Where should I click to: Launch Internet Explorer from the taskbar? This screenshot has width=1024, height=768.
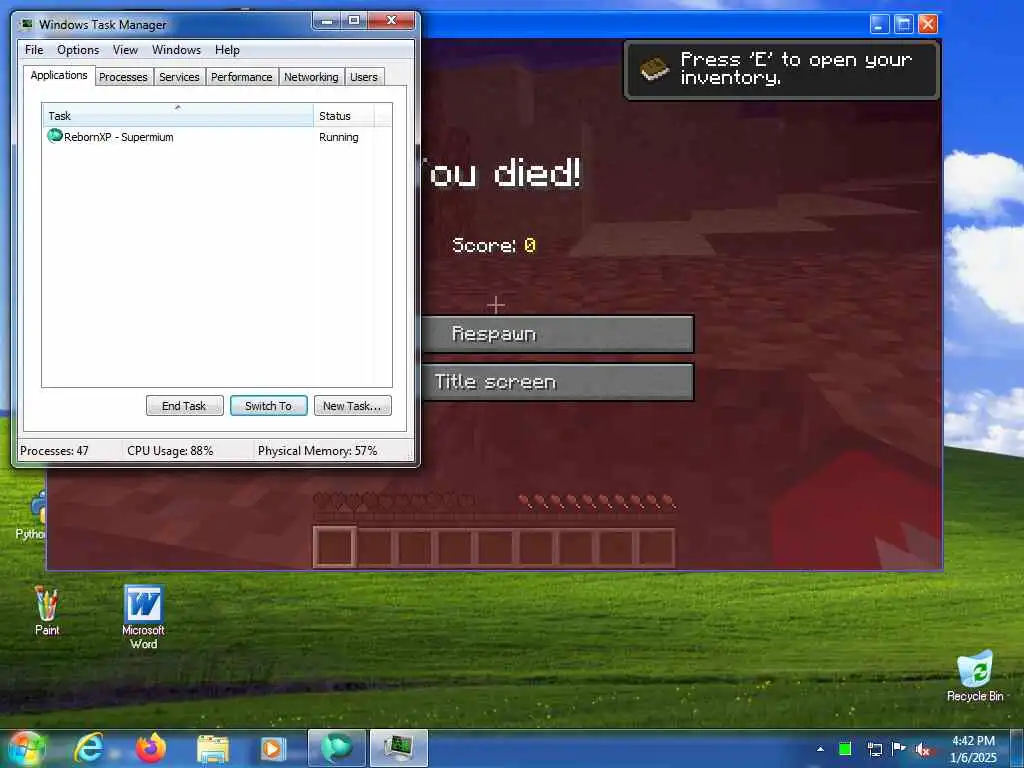89,748
